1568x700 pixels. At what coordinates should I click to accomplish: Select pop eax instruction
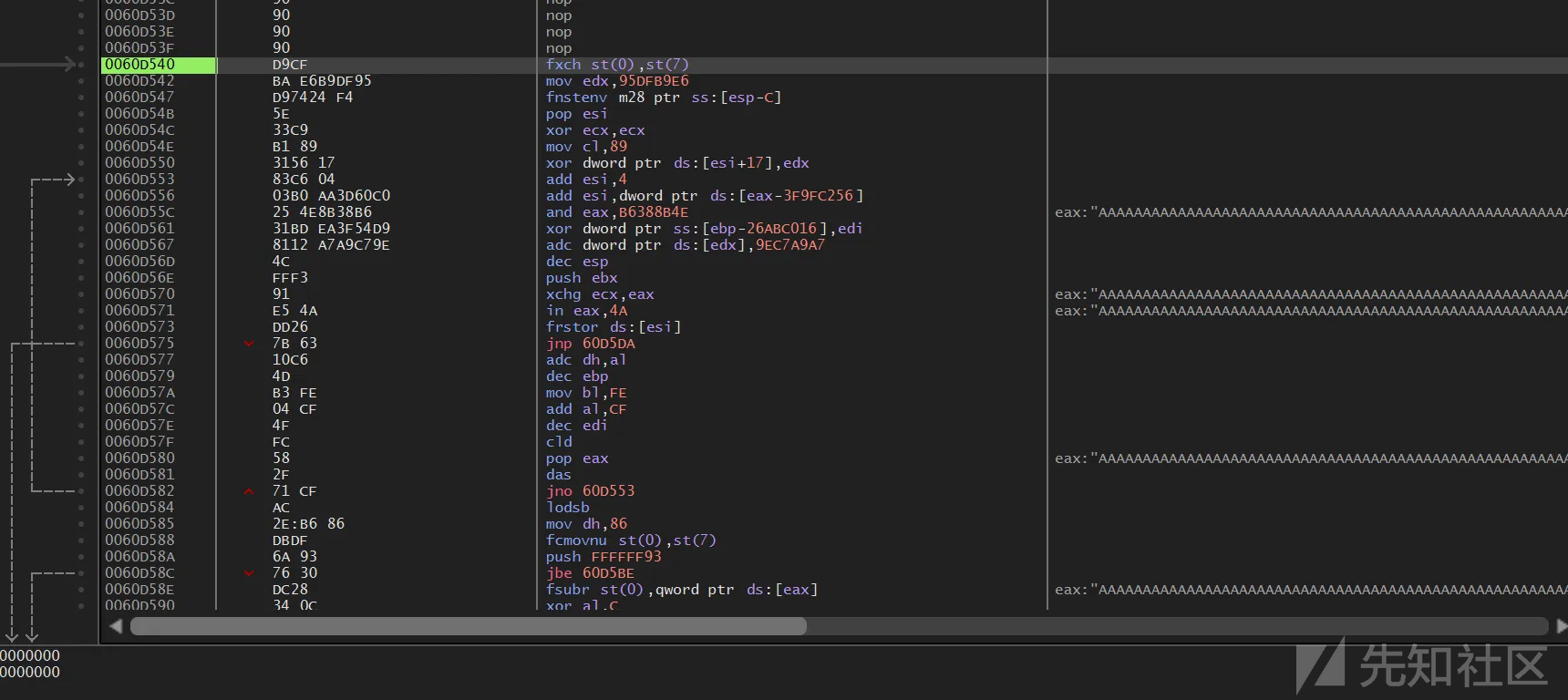coord(576,458)
